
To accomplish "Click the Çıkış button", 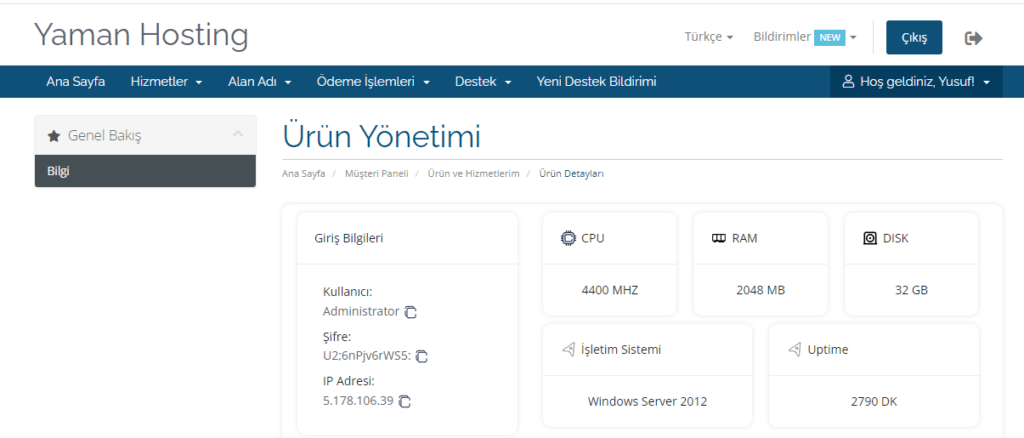I will tap(914, 37).
